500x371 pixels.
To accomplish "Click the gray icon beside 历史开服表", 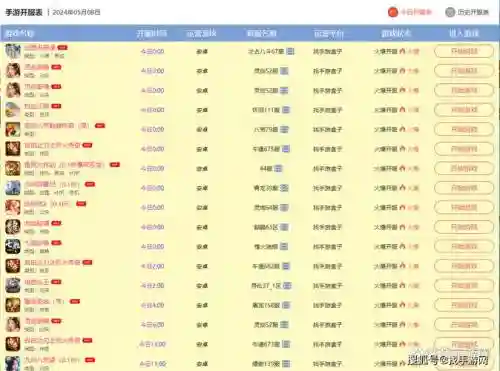I will pos(450,12).
